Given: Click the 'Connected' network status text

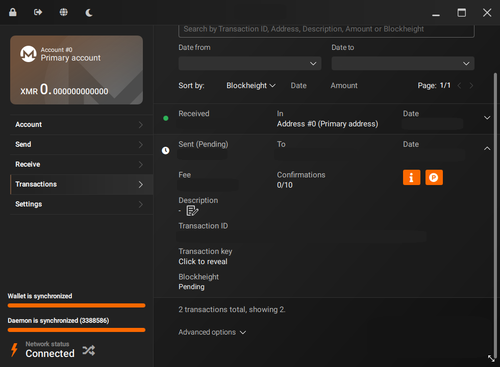Looking at the screenshot, I should [50, 353].
